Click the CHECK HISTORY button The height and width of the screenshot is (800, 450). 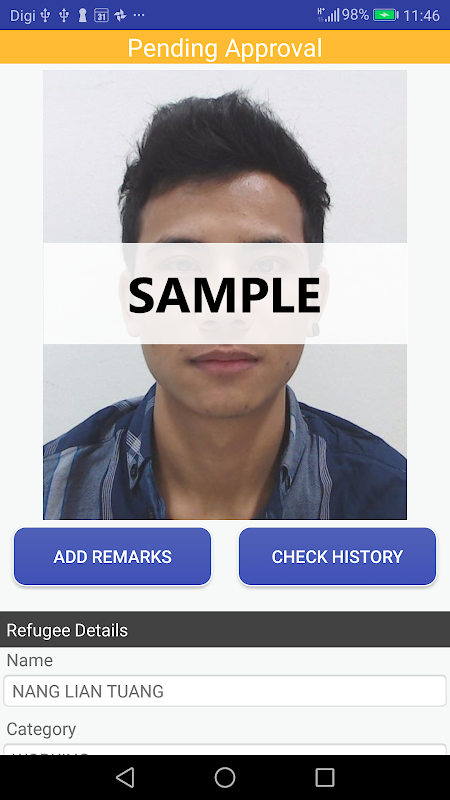[x=337, y=556]
